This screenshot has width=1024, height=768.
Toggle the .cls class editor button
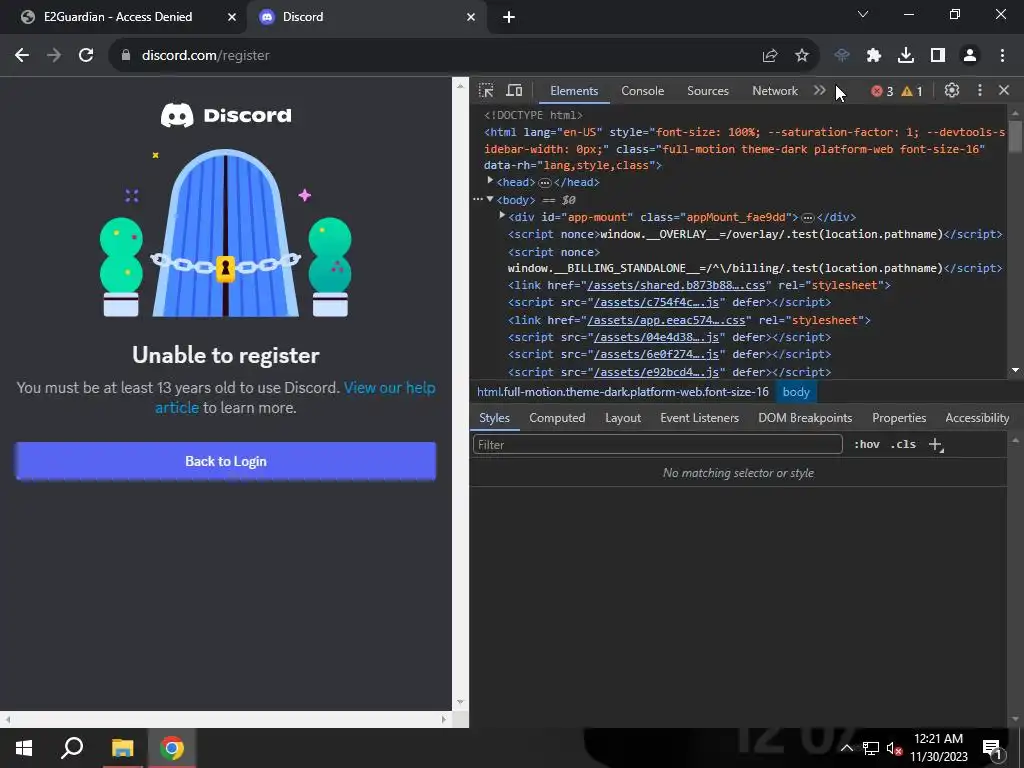point(903,445)
